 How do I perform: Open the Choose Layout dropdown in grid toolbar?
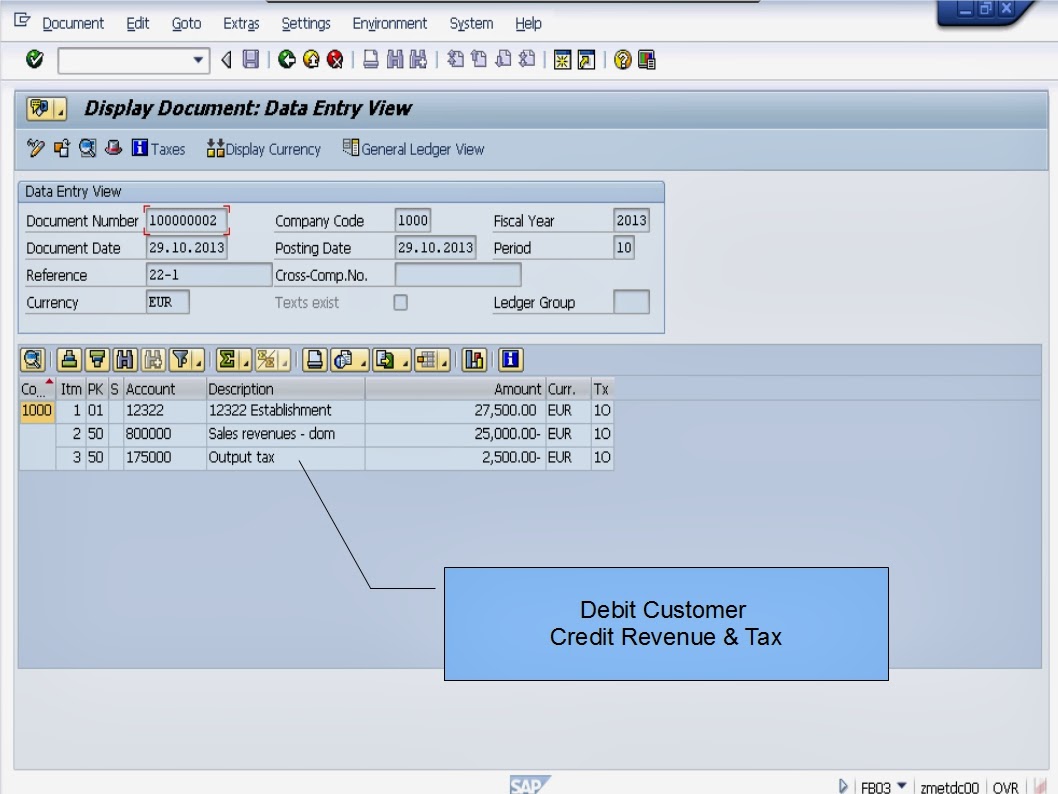pos(432,360)
